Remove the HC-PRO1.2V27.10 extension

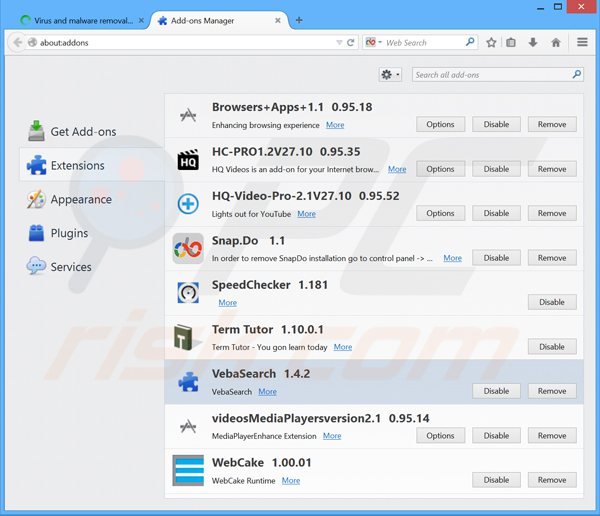[552, 169]
